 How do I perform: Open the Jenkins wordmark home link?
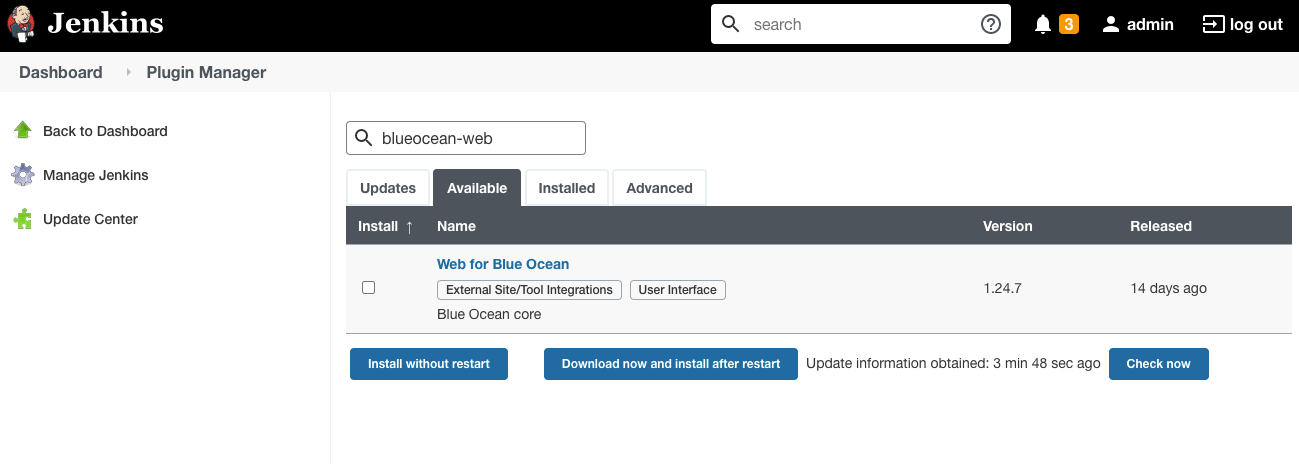tap(105, 23)
